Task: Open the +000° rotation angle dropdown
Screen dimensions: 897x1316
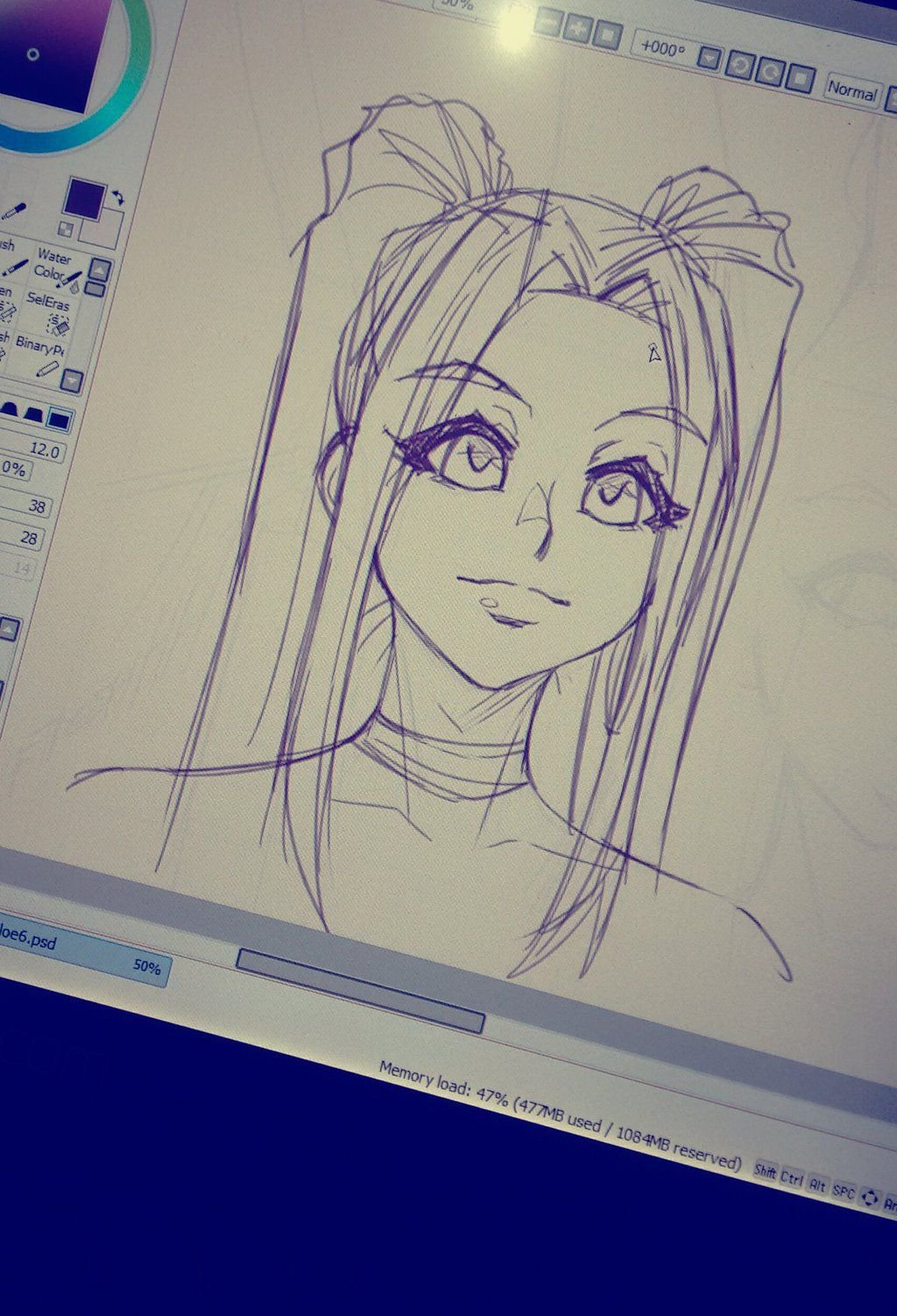Action: [x=708, y=58]
